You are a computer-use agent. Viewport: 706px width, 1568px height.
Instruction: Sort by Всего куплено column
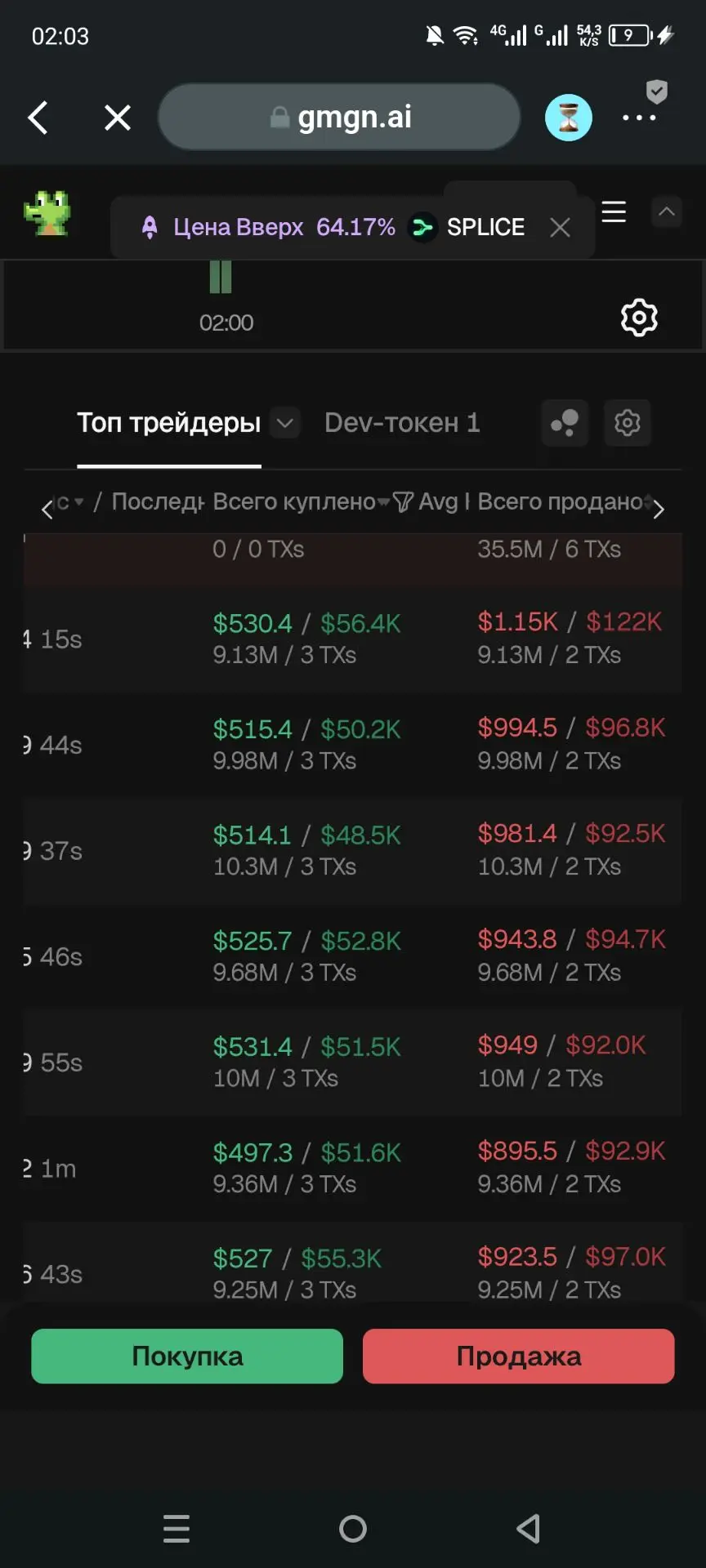coord(301,501)
